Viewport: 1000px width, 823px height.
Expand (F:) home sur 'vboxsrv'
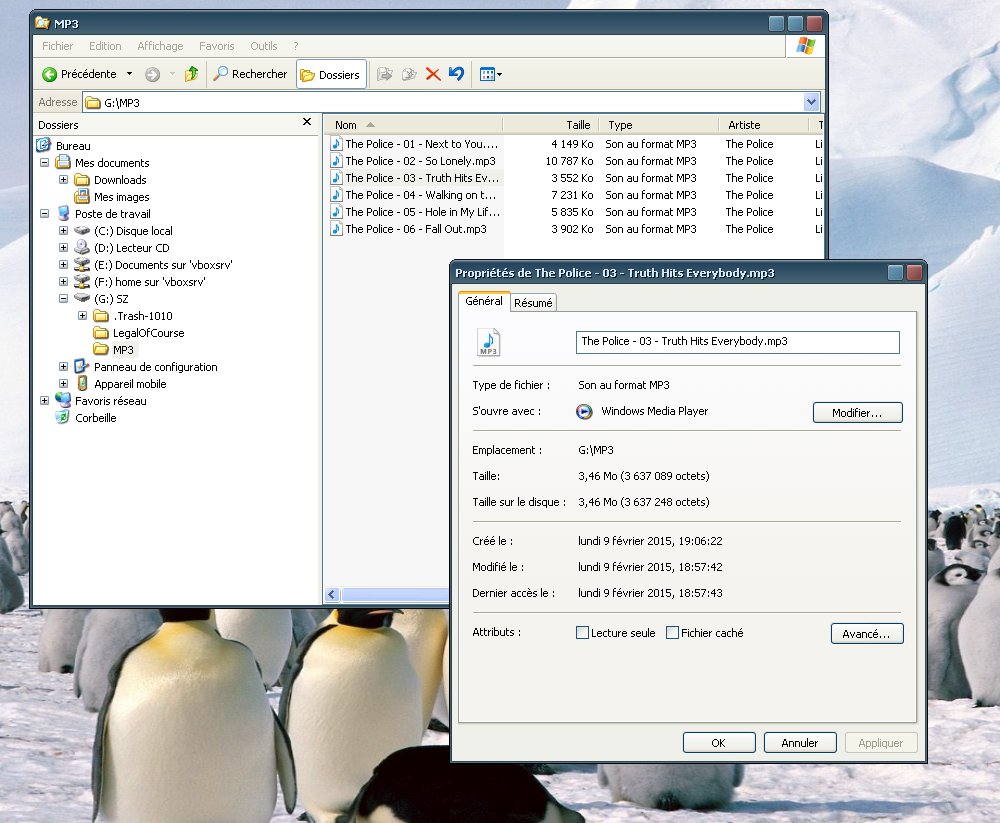pyautogui.click(x=63, y=282)
